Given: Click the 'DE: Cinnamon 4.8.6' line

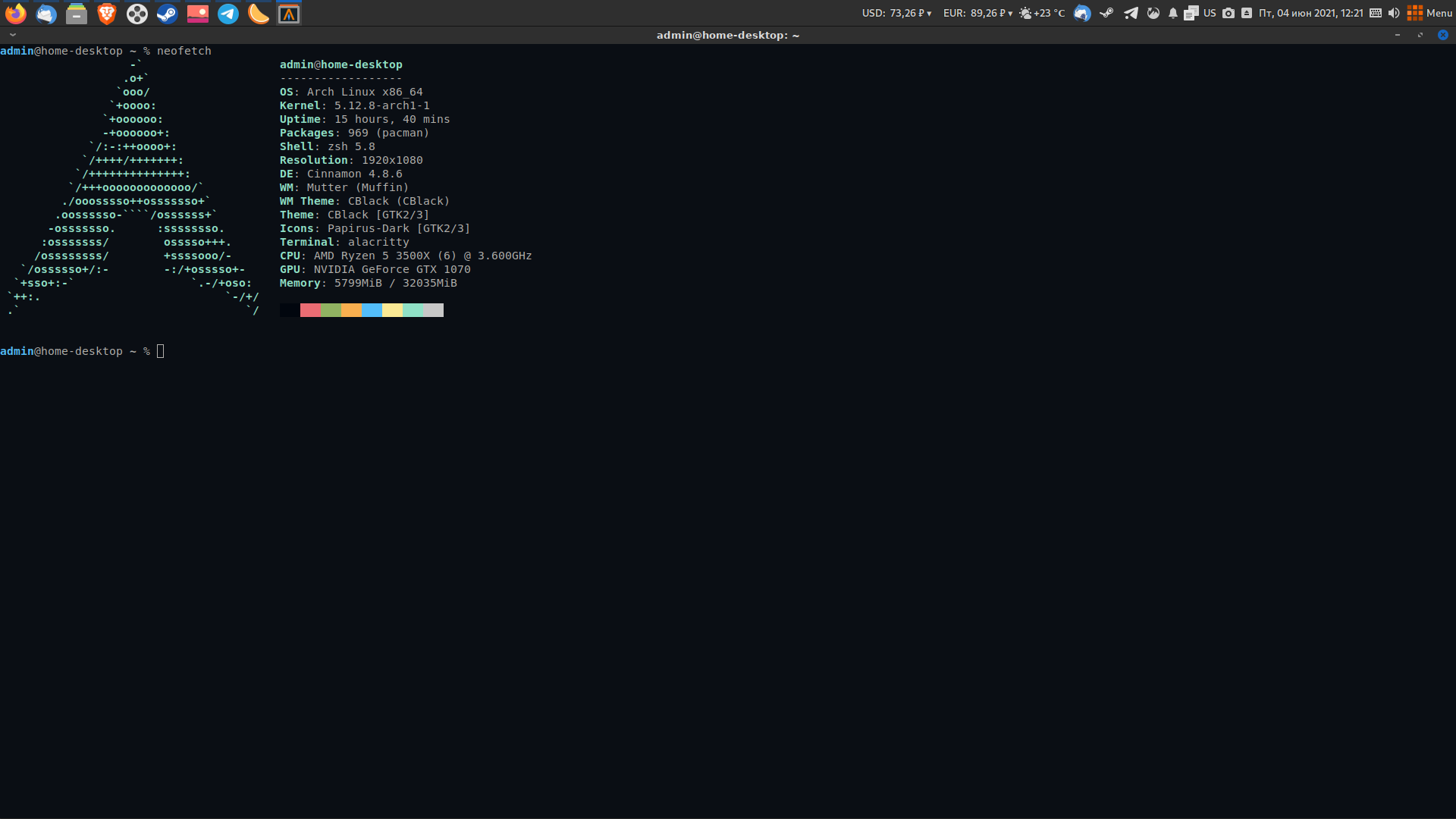Looking at the screenshot, I should point(341,174).
